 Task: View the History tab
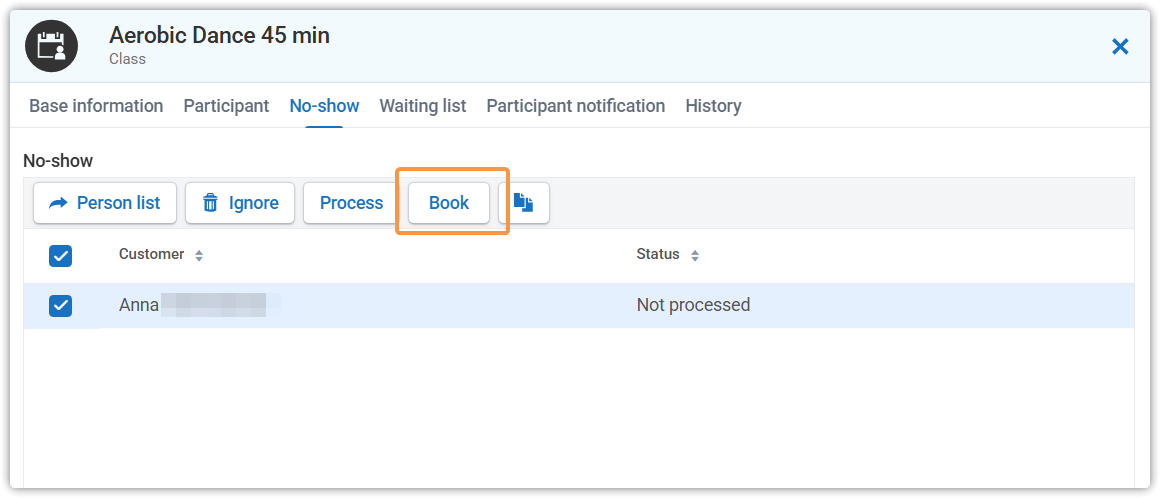pos(713,106)
